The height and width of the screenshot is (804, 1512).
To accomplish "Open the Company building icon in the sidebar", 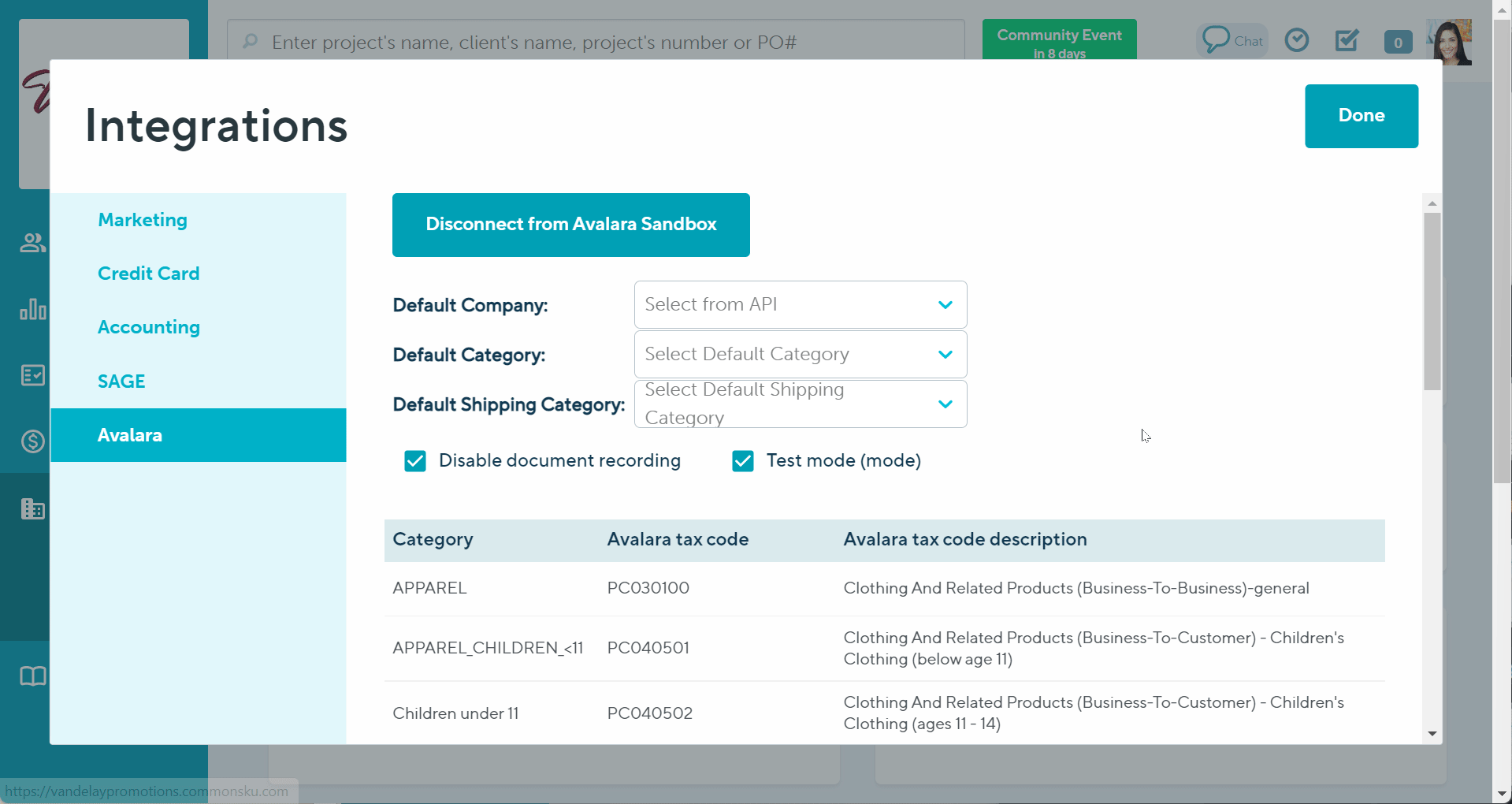I will coord(32,508).
